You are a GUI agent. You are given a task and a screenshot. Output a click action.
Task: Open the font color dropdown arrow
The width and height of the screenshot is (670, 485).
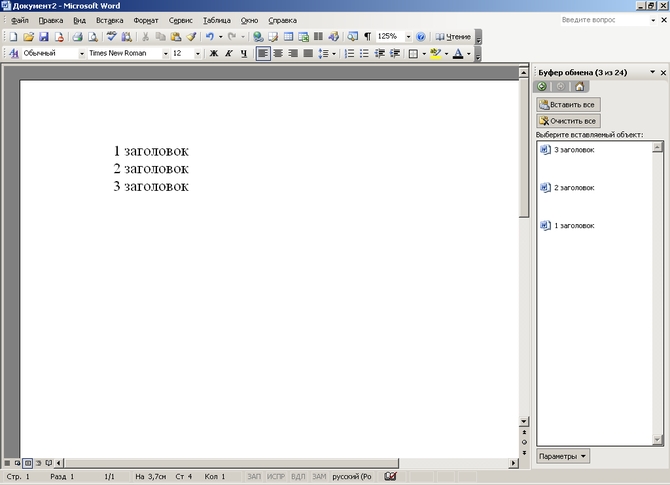470,53
